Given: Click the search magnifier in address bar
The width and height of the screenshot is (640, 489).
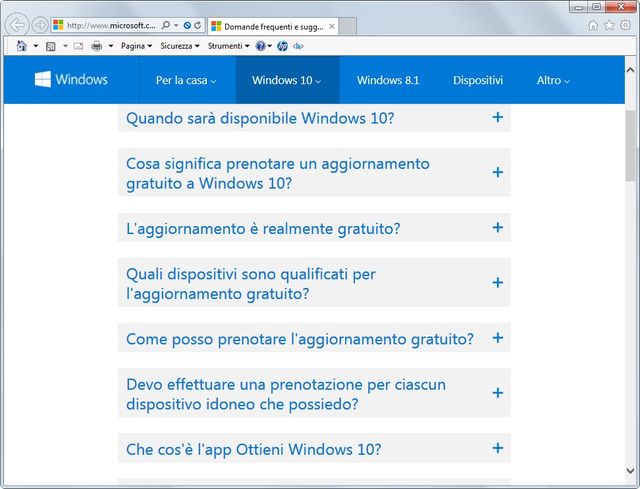Looking at the screenshot, I should 166,25.
